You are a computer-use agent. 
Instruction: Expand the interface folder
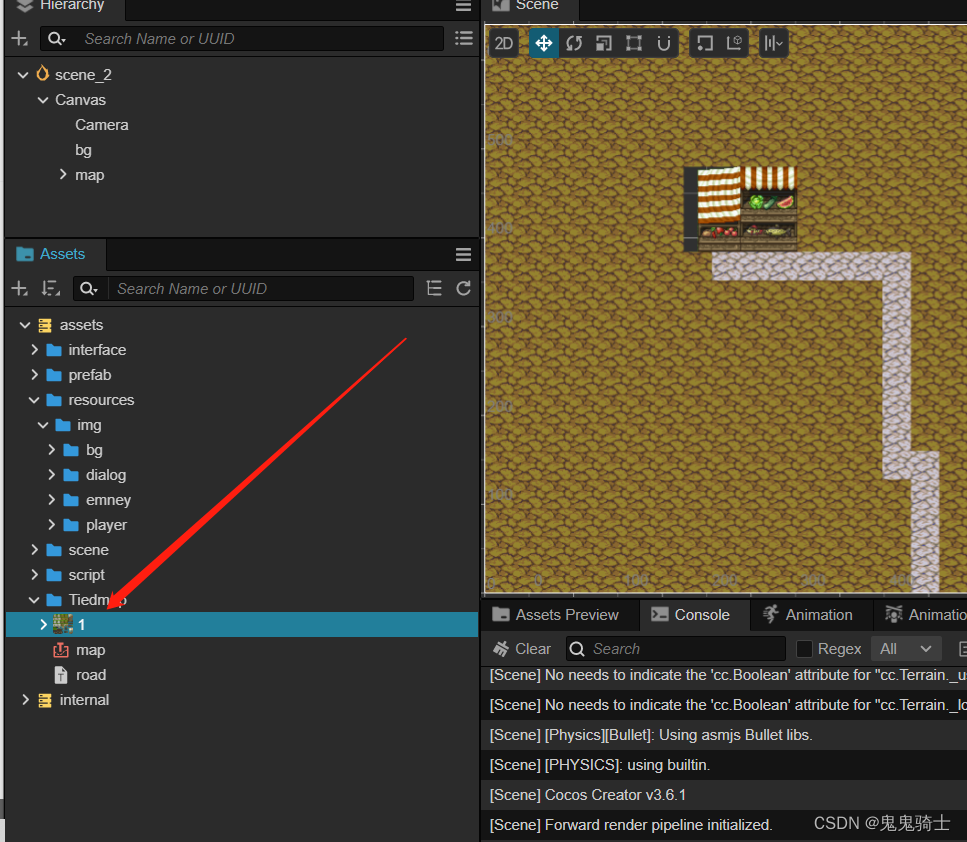35,350
